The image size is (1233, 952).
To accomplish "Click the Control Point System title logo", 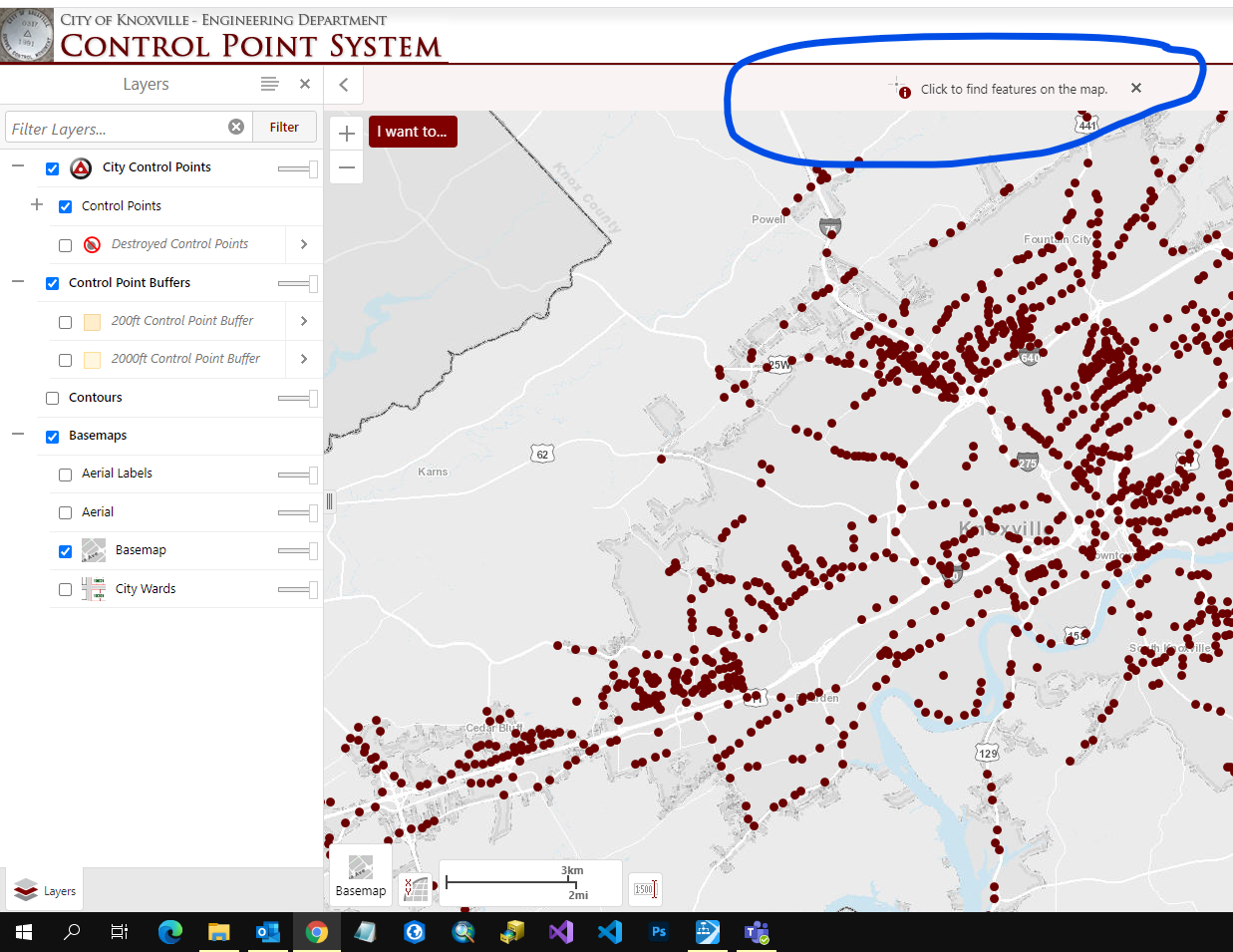I will click(x=250, y=46).
